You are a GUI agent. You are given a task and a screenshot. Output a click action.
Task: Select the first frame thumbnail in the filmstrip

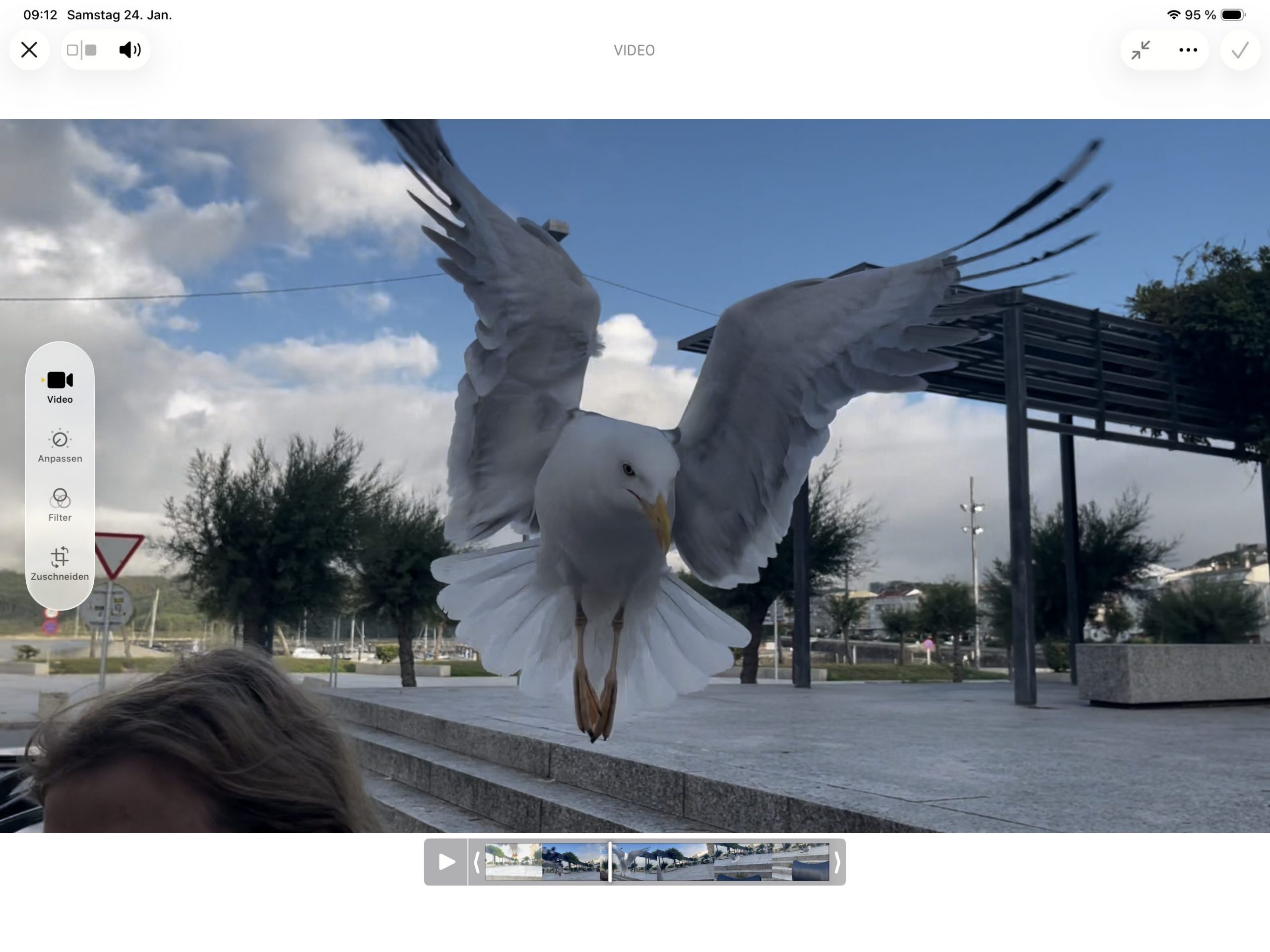pyautogui.click(x=513, y=862)
